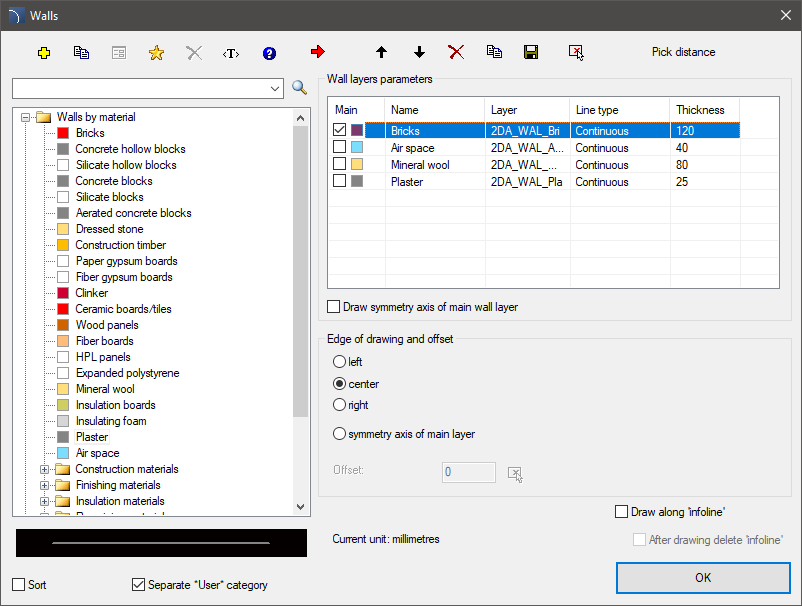802x606 pixels.
Task: Click the Pick distance button
Action: (683, 52)
